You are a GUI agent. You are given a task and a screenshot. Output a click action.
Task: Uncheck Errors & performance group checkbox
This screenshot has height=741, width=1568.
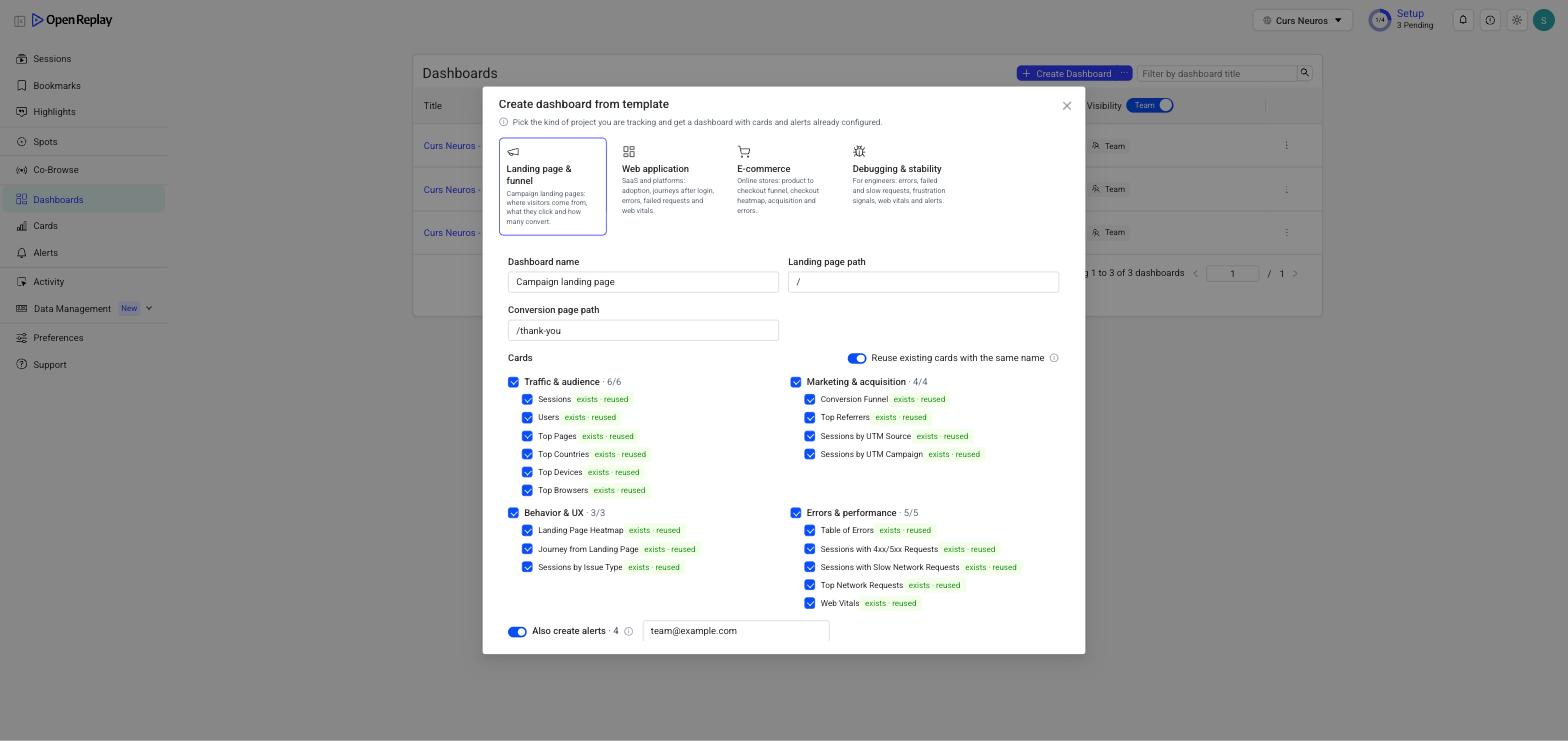796,513
